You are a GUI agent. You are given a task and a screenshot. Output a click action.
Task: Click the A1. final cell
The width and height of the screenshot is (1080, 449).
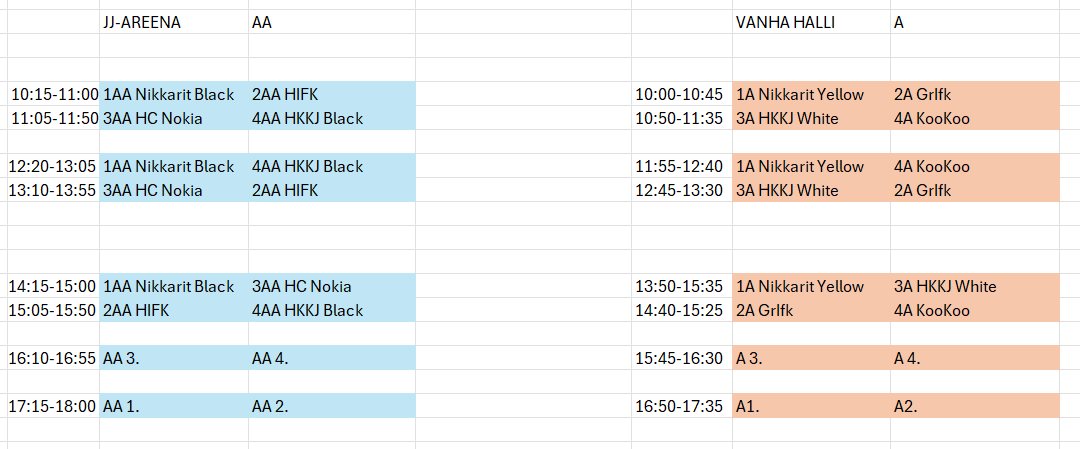(750, 407)
